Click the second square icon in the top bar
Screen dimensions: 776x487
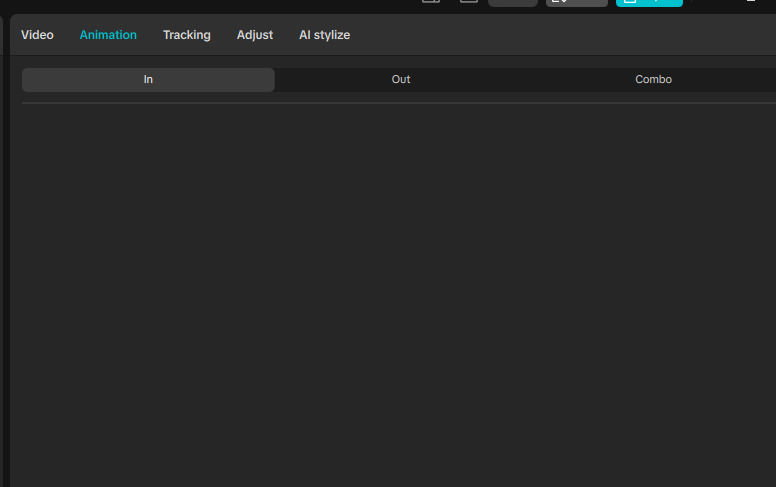[x=468, y=2]
